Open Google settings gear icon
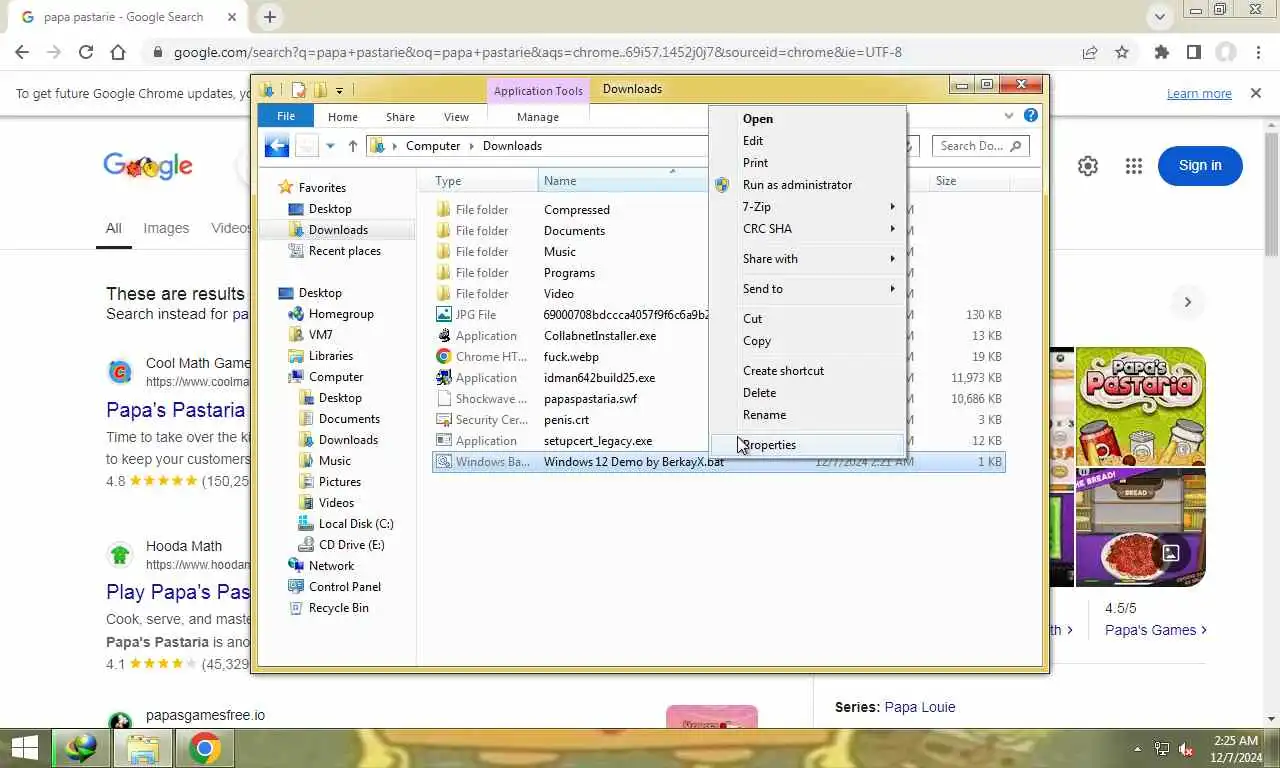This screenshot has height=768, width=1280. tap(1088, 166)
